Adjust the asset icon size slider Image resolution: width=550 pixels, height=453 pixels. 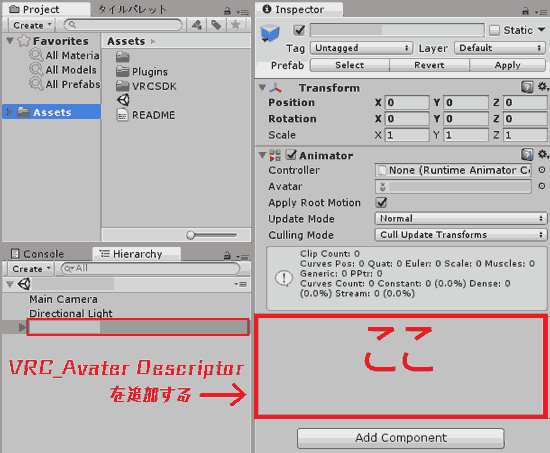click(x=190, y=235)
